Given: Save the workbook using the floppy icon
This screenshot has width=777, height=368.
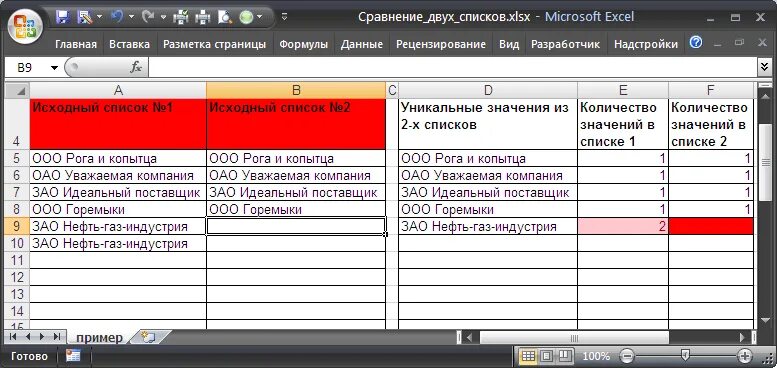Looking at the screenshot, I should (x=62, y=17).
